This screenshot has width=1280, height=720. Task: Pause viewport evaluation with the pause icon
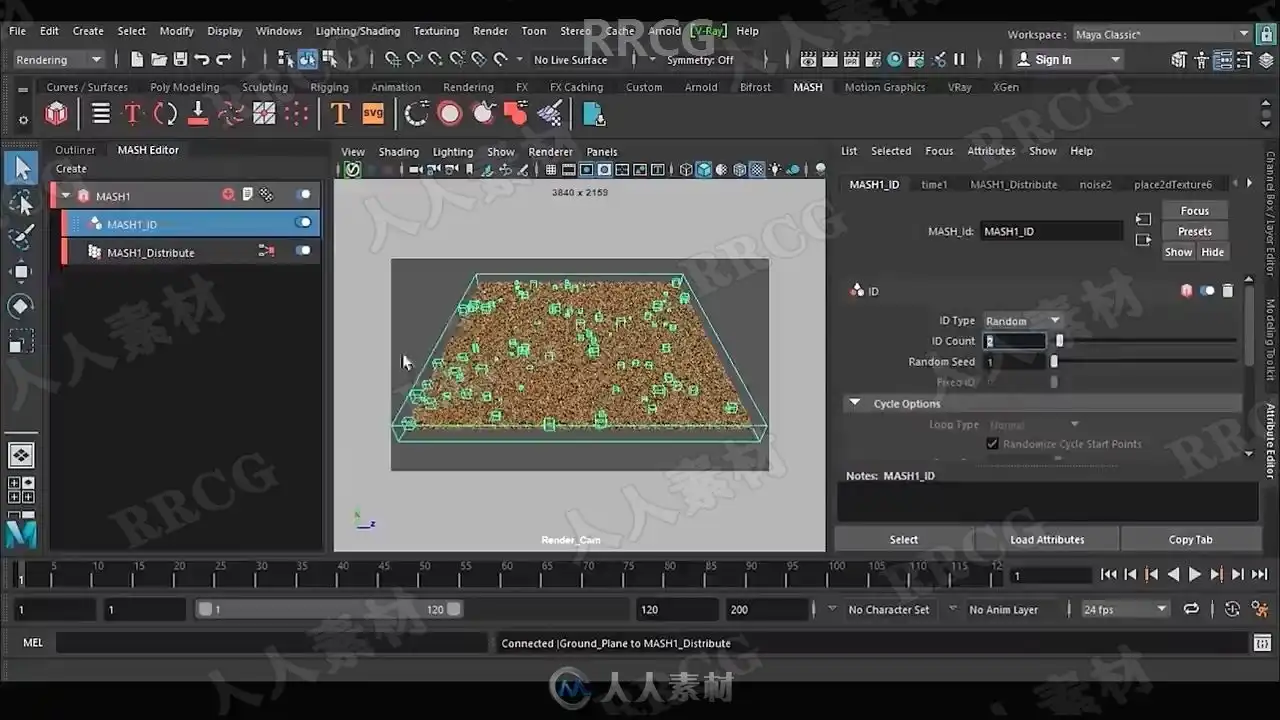point(959,59)
